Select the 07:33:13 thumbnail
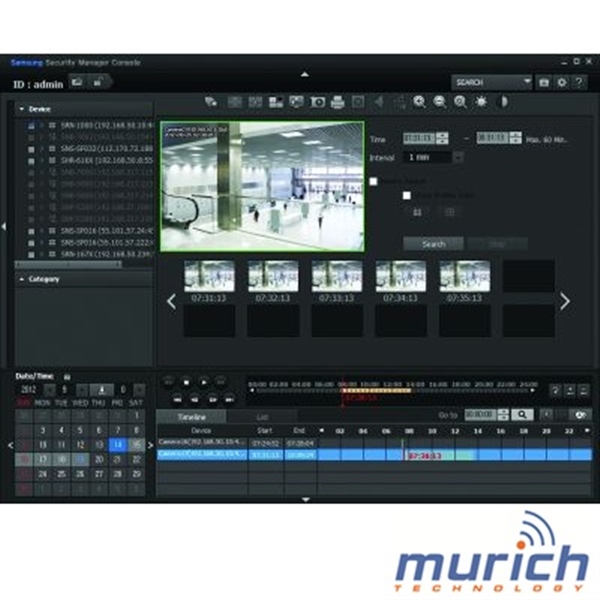Viewport: 600px width, 600px height. [x=337, y=276]
